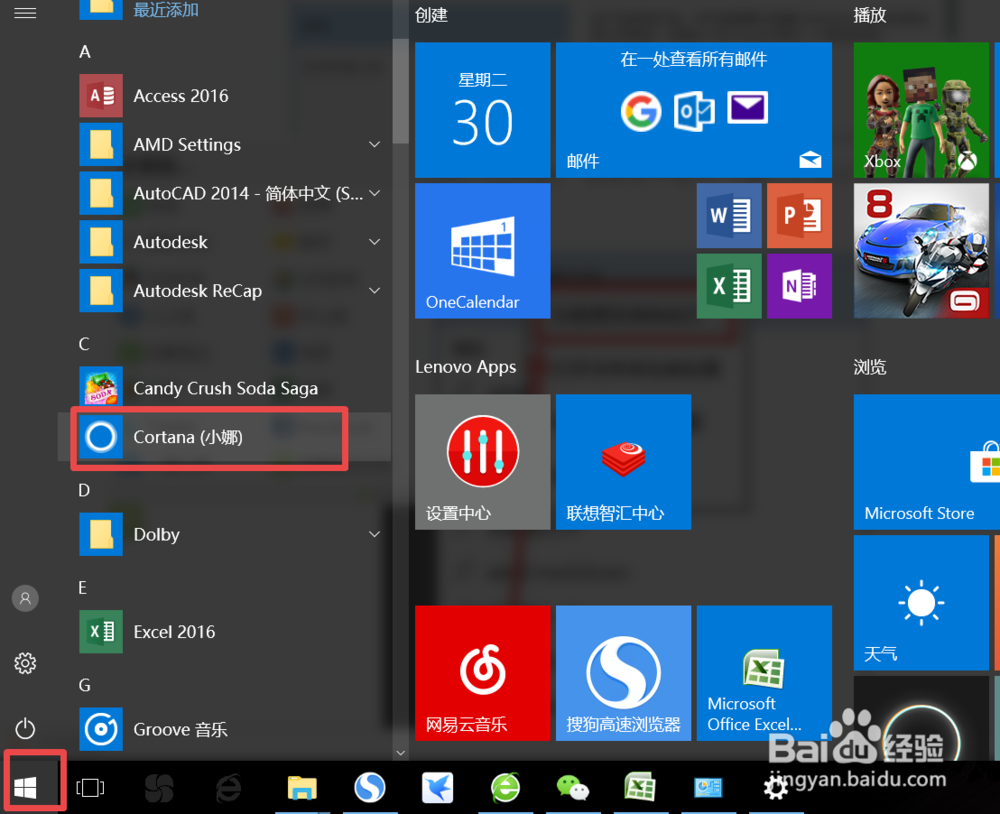Click the letter G section header
Screen dimensions: 1000x814
[84, 686]
